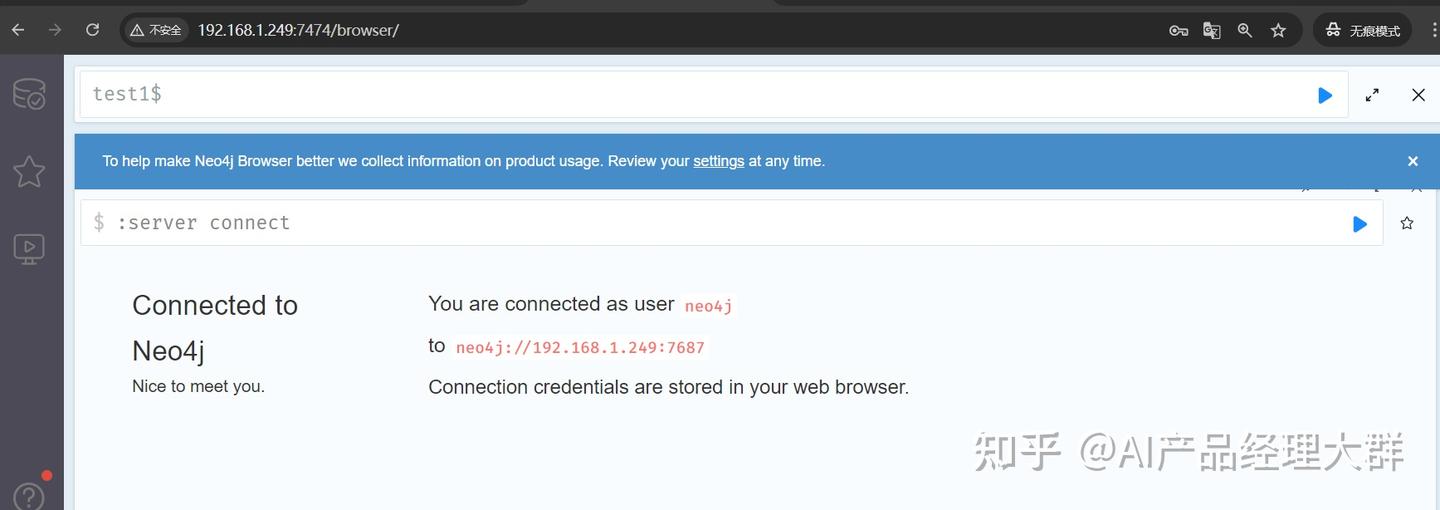Reload the browser page

92,30
